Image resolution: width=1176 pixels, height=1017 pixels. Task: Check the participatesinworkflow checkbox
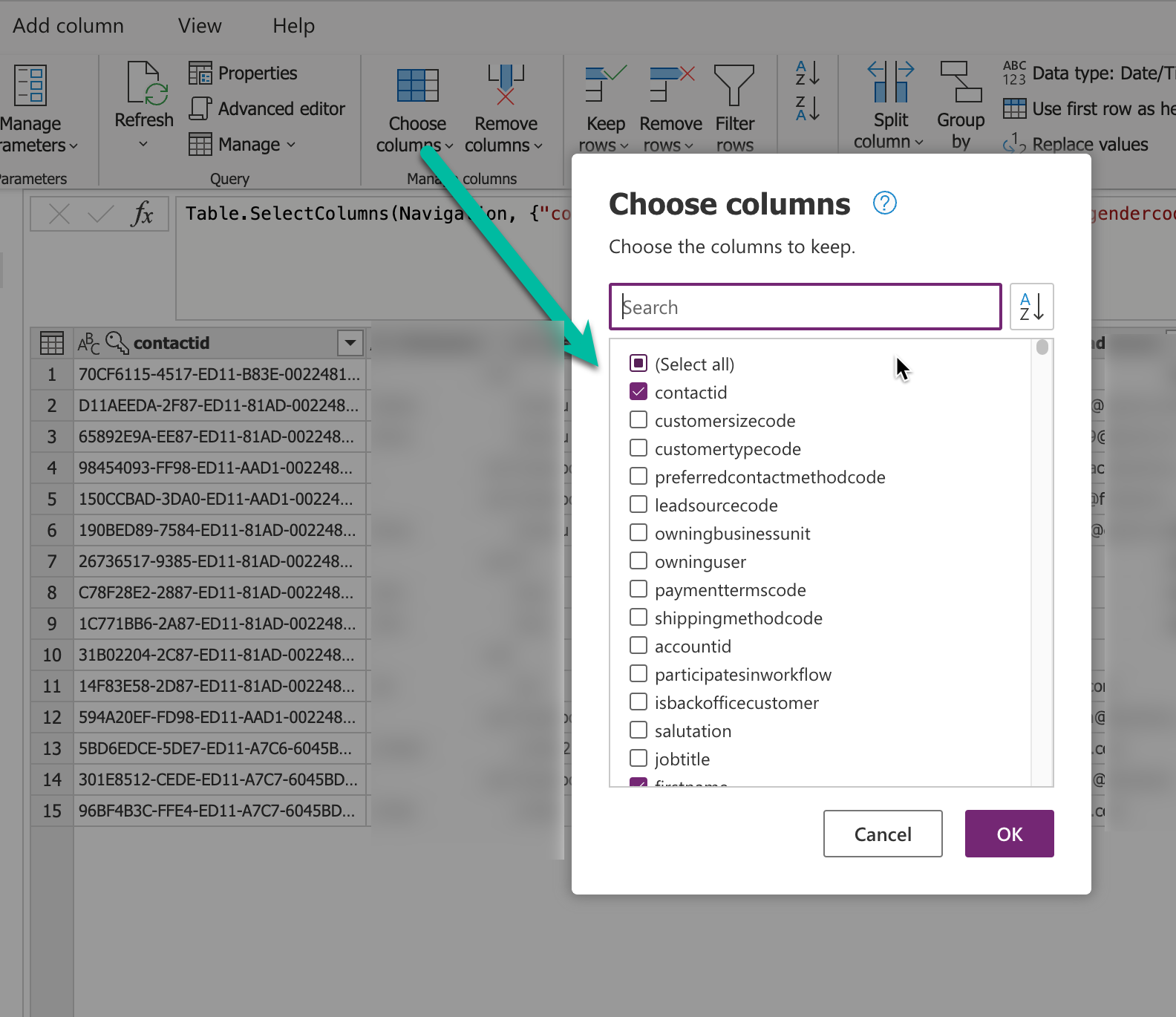pos(638,673)
